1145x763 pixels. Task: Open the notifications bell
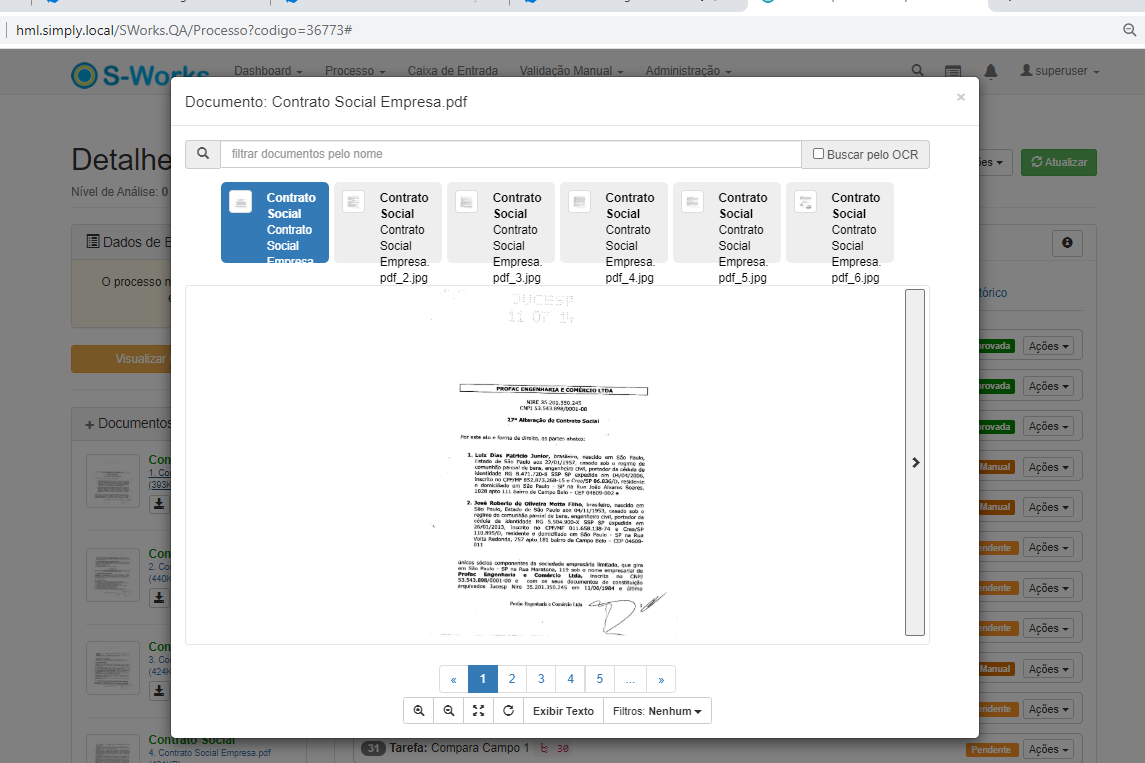(990, 71)
